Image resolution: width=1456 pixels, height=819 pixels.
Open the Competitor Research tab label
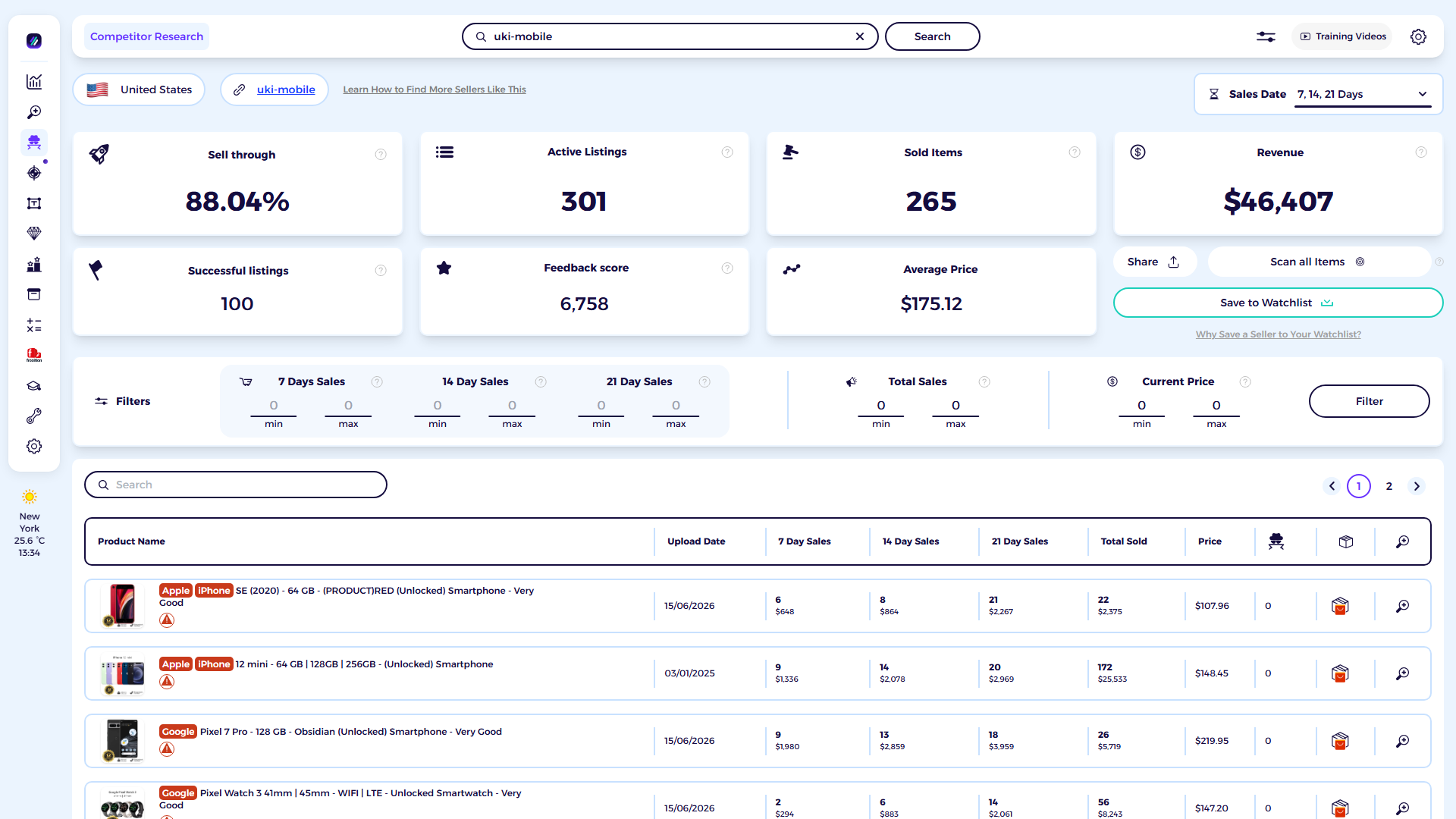coord(146,36)
